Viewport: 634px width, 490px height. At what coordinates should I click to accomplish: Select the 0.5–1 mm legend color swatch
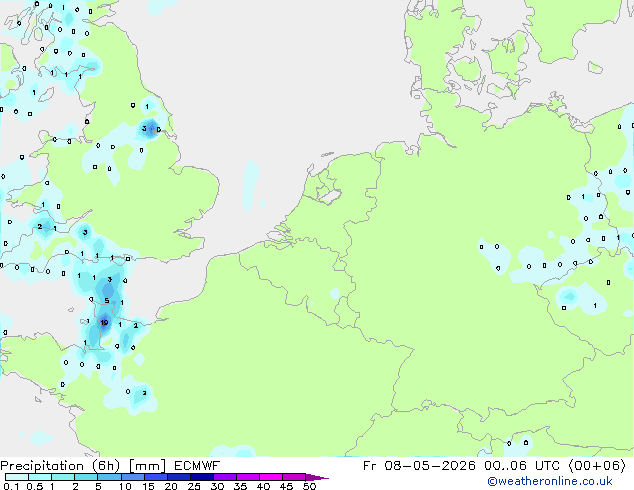pos(40,477)
